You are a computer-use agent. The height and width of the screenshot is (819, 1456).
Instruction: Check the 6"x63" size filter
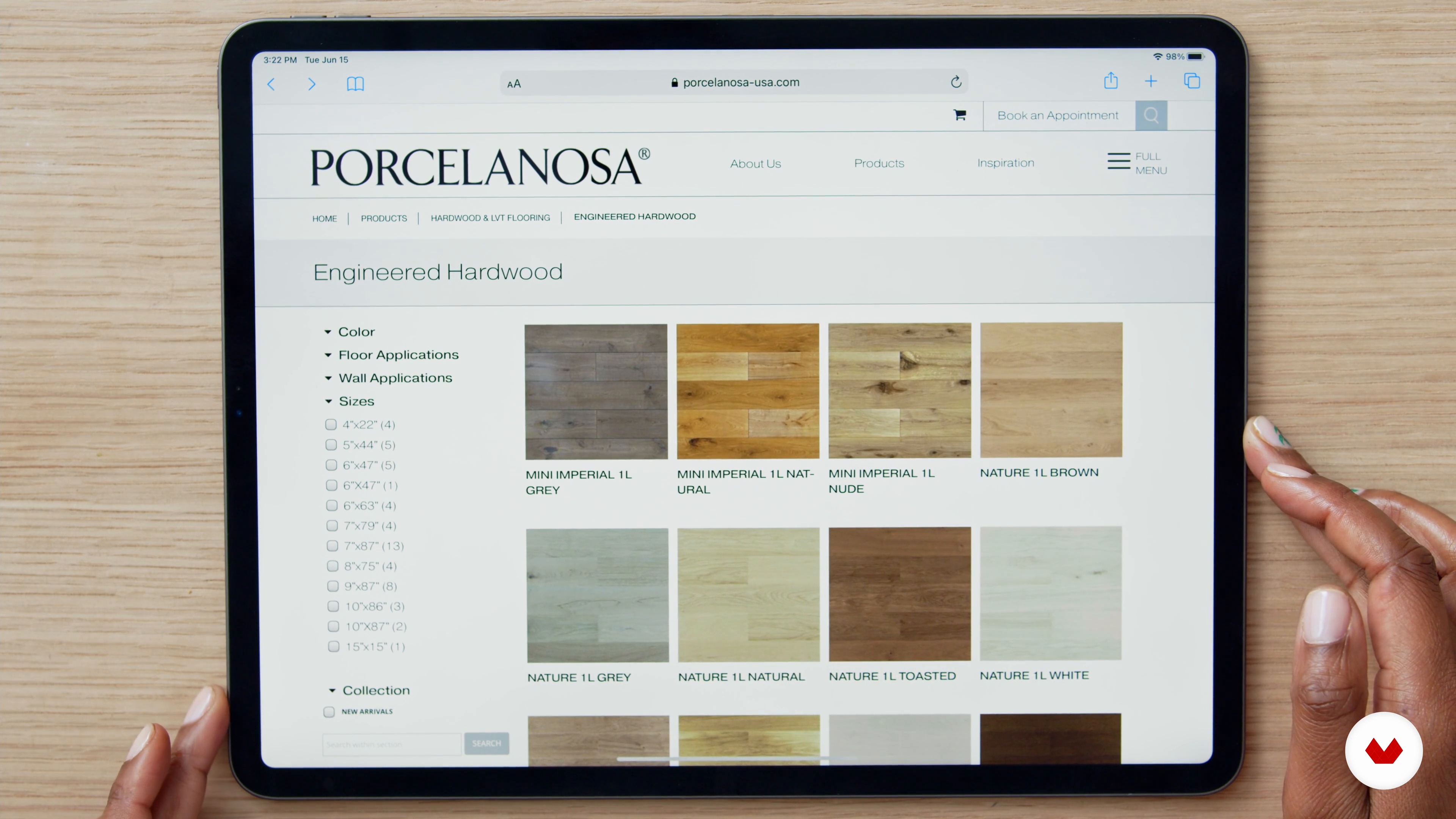333,506
